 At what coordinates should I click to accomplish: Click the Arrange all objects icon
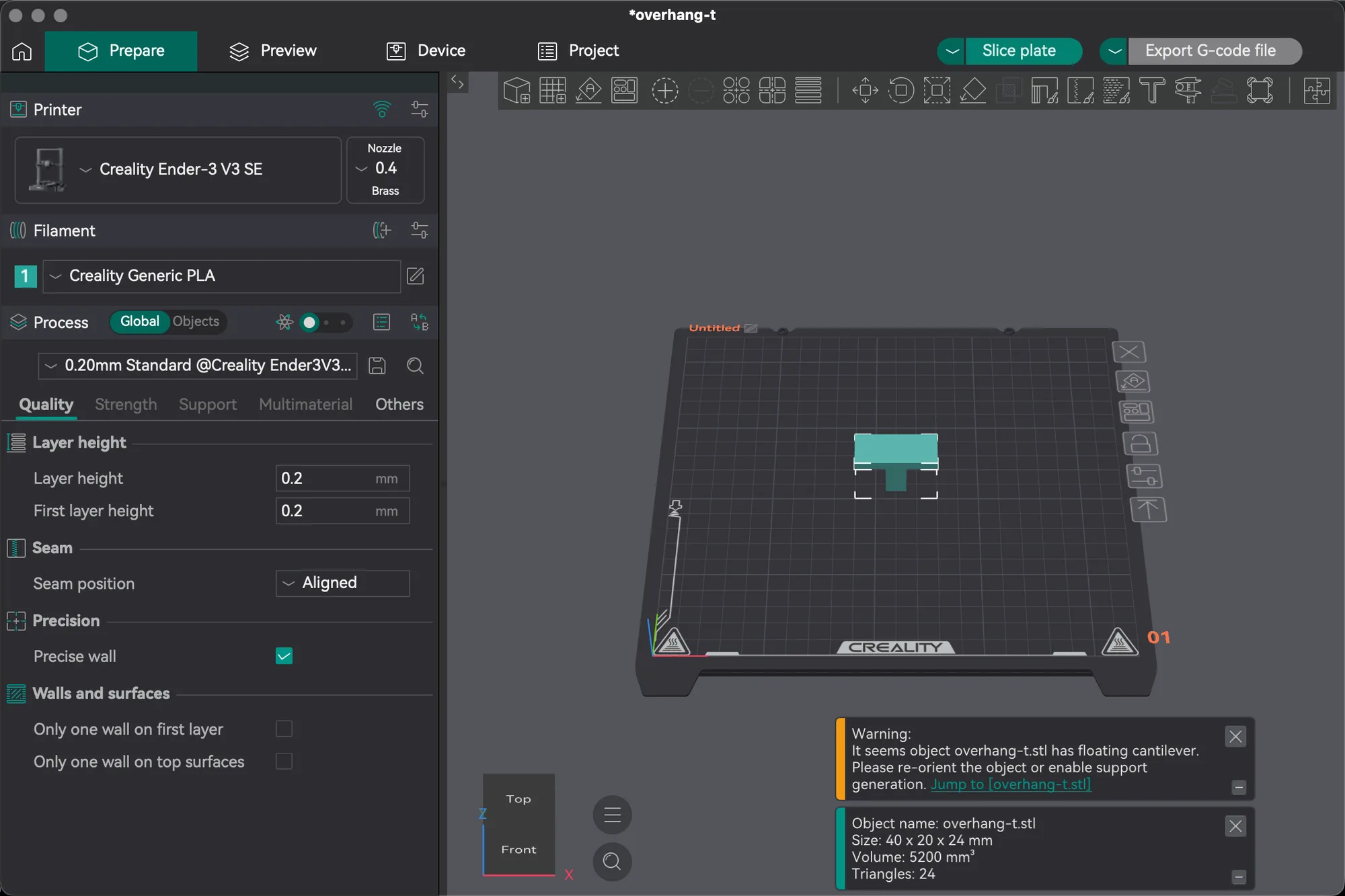[x=624, y=90]
